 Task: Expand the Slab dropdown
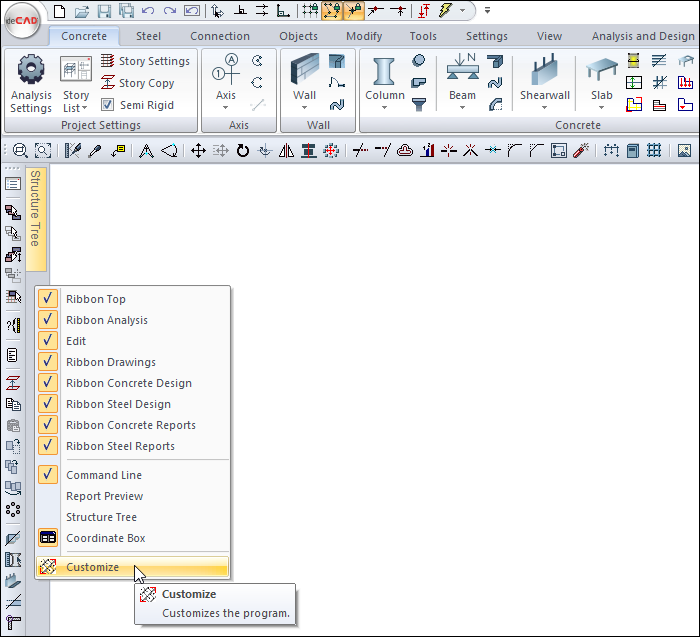tap(601, 107)
